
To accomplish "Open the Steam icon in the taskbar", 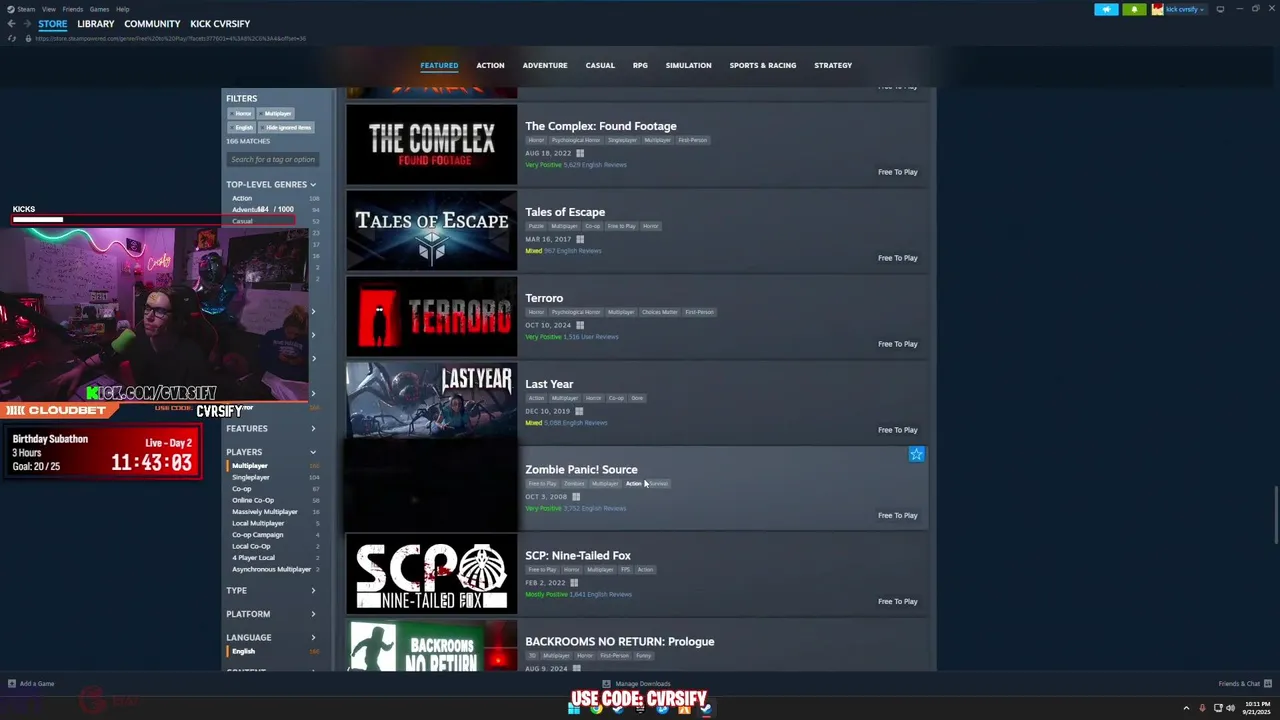I will click(706, 709).
